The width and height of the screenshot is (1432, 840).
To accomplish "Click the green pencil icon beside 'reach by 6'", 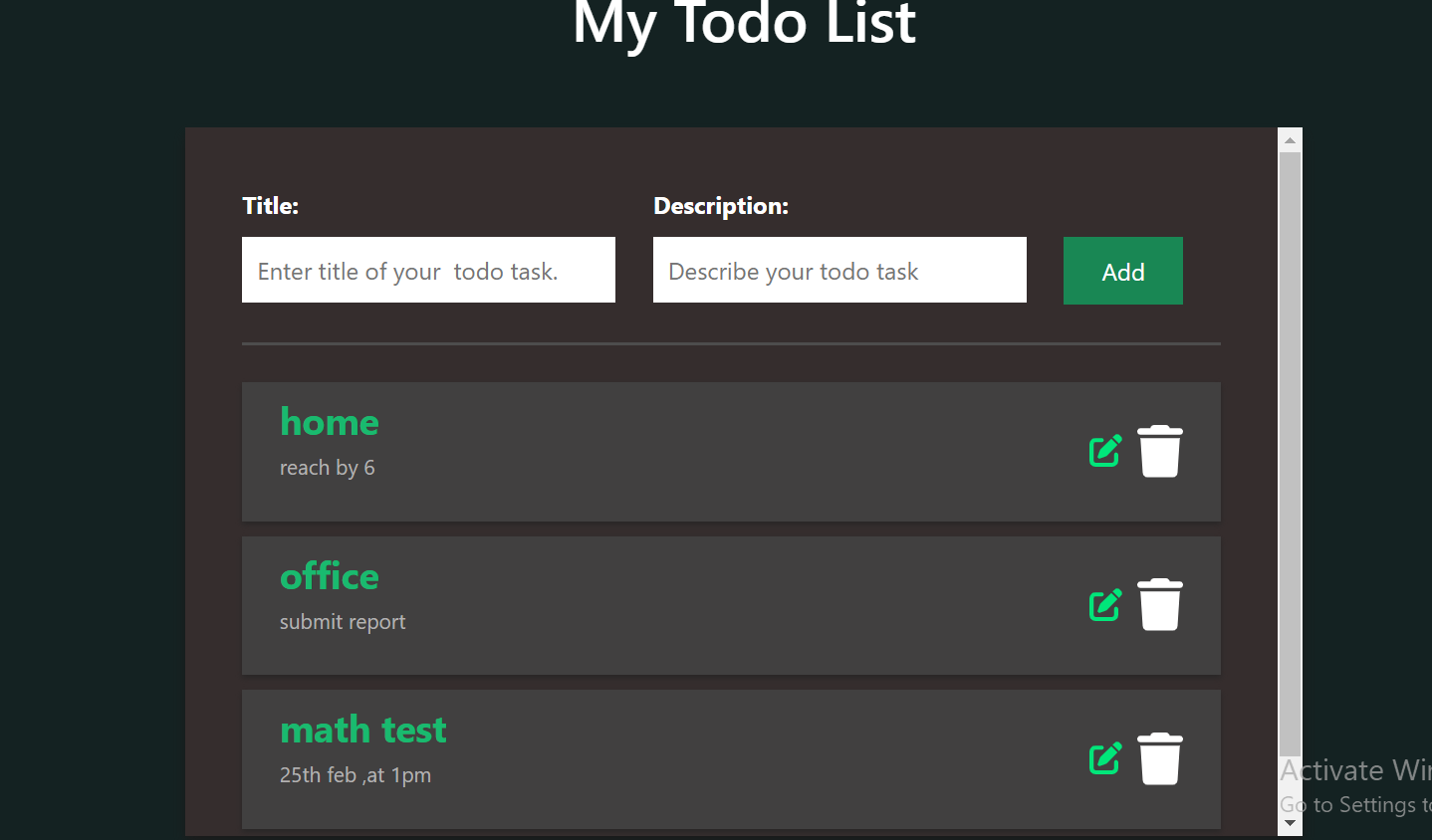I will pos(1104,451).
